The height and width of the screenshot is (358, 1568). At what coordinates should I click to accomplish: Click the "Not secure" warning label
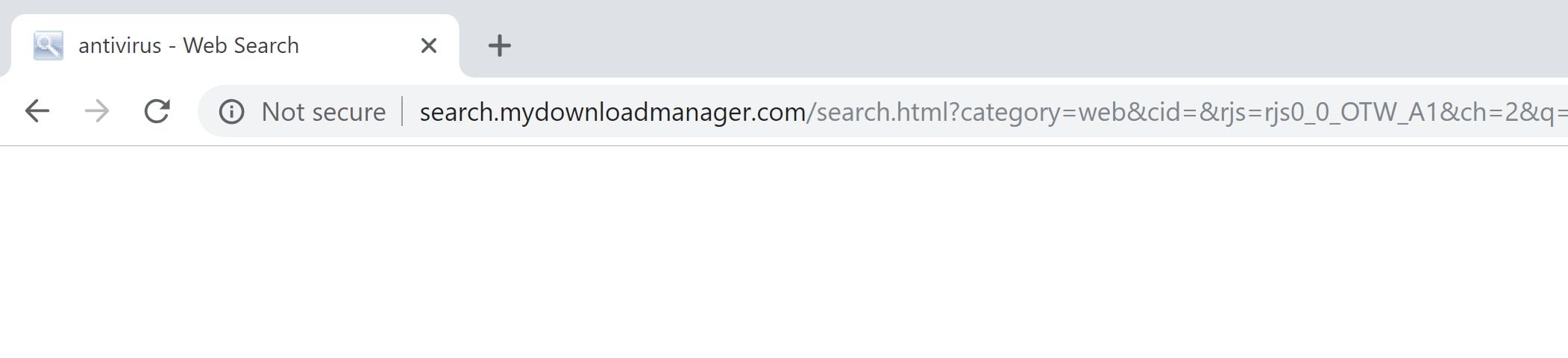pos(323,112)
